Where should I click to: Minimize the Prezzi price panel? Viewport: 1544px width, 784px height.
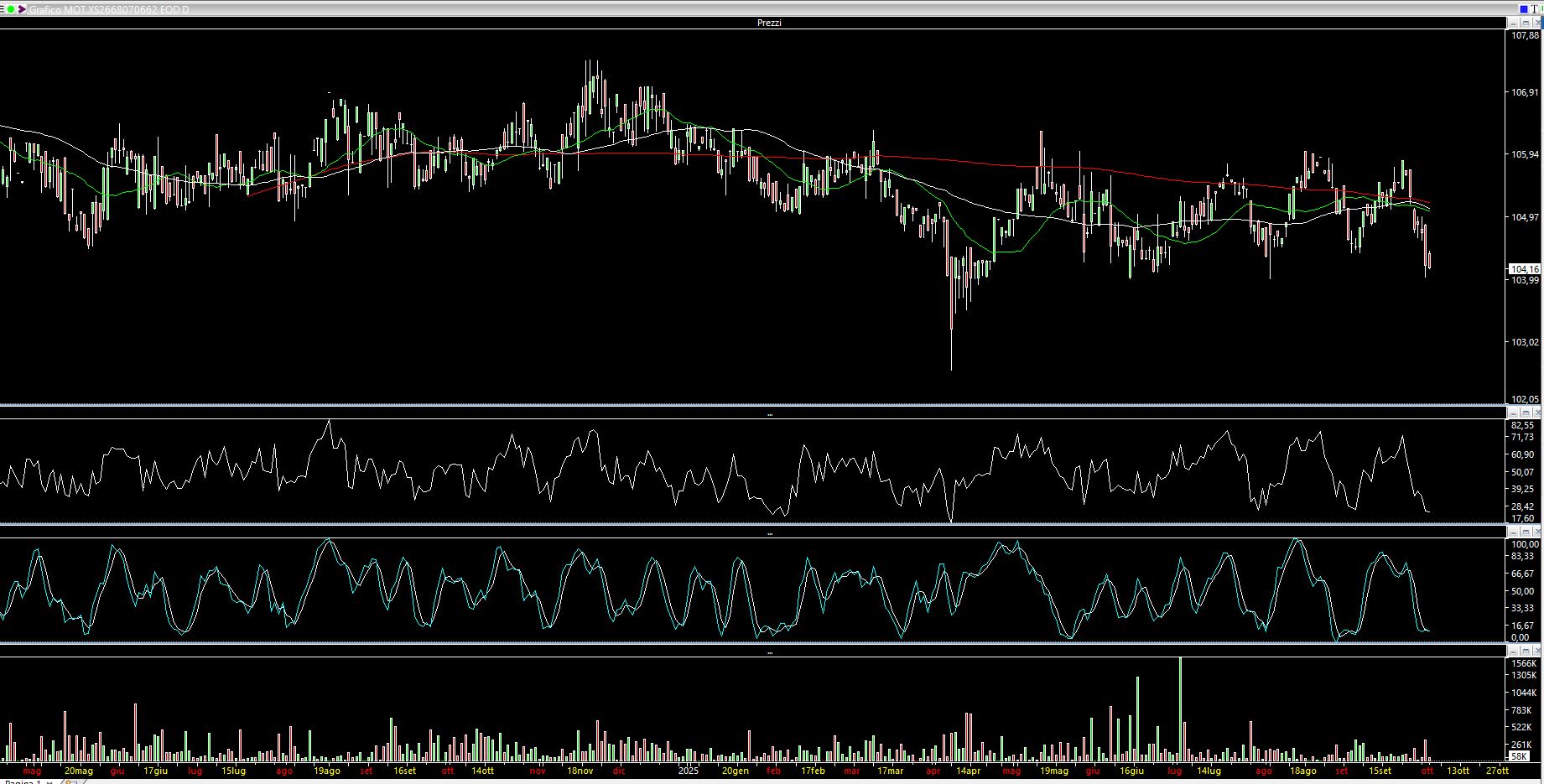point(1513,23)
